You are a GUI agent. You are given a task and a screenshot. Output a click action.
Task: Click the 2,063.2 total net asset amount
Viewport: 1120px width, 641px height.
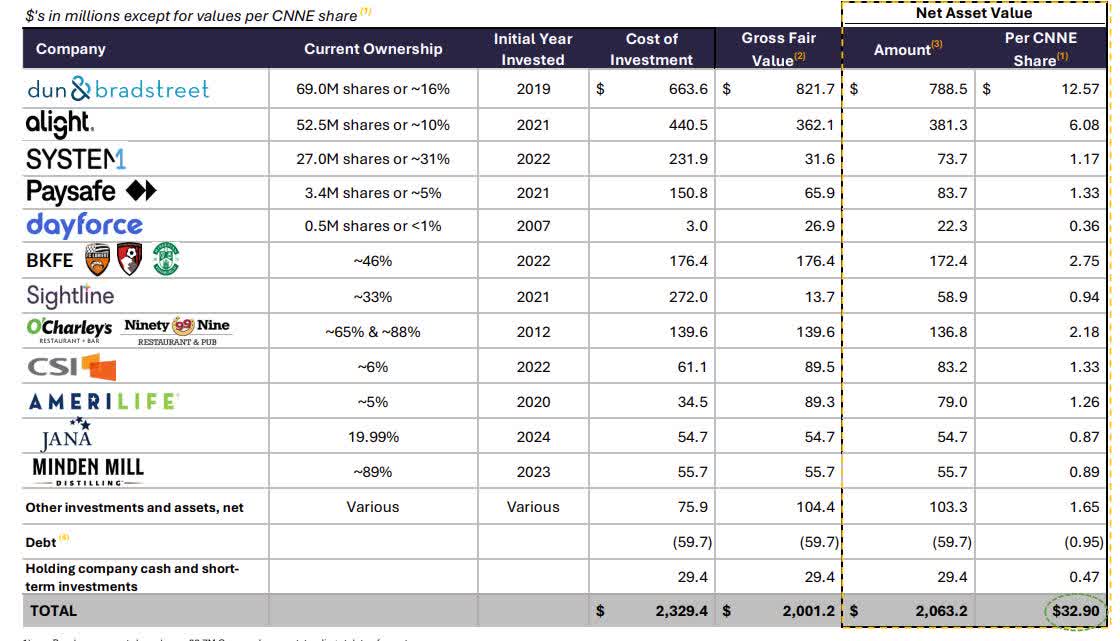tap(941, 611)
